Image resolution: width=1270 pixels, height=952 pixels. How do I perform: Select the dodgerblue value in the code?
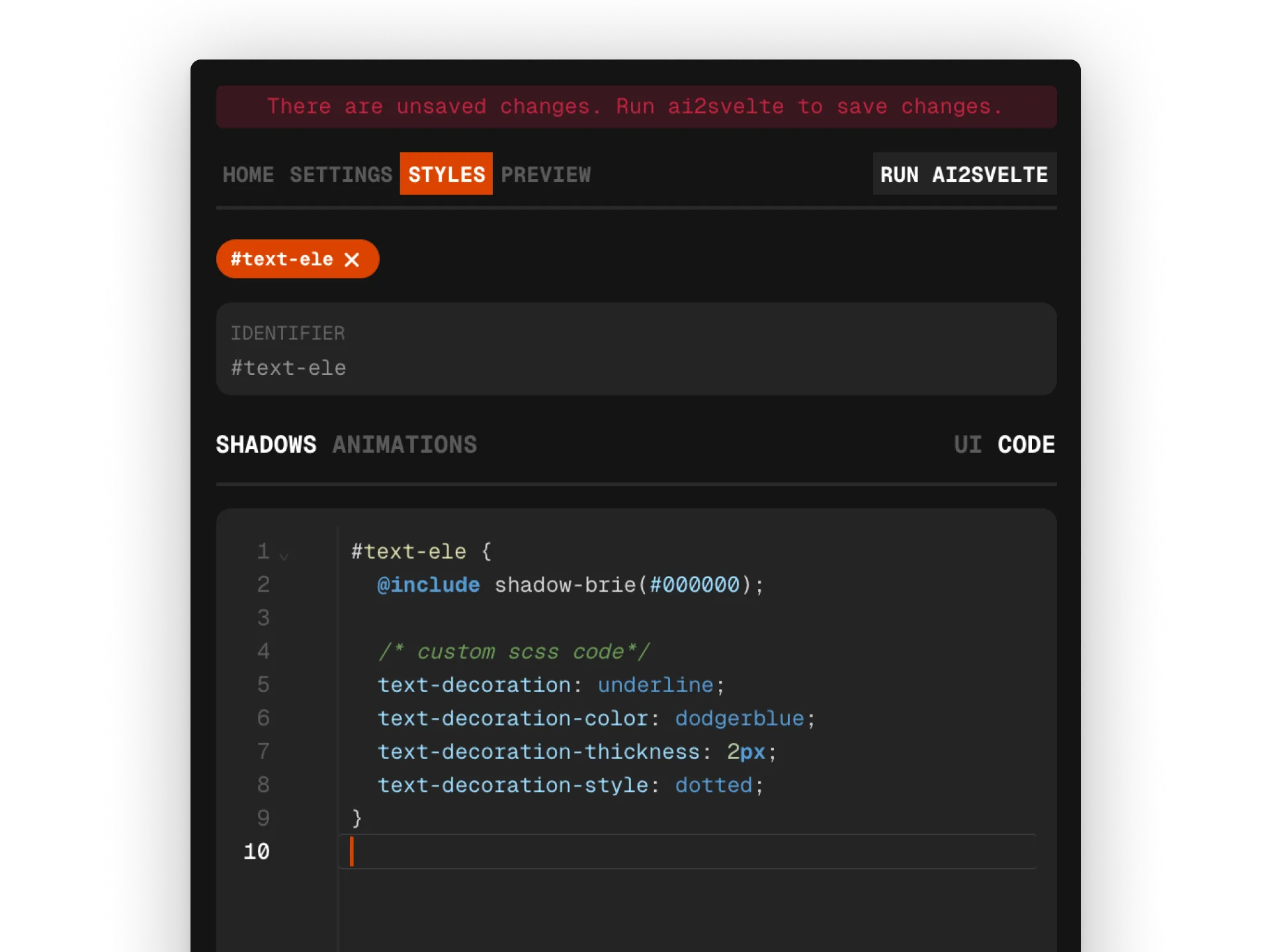click(x=740, y=718)
